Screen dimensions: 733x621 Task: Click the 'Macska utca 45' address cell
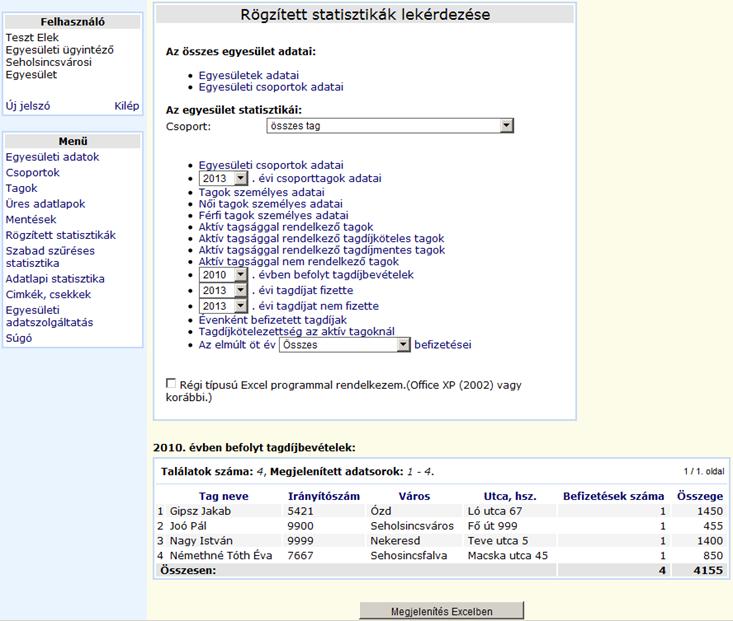coord(508,556)
